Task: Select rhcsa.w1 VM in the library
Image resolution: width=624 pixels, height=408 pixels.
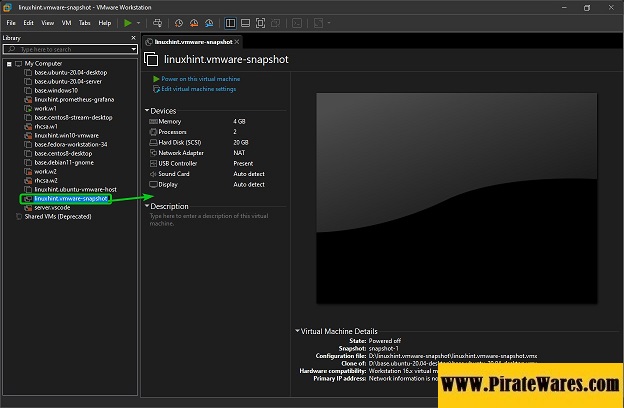Action: 46,126
